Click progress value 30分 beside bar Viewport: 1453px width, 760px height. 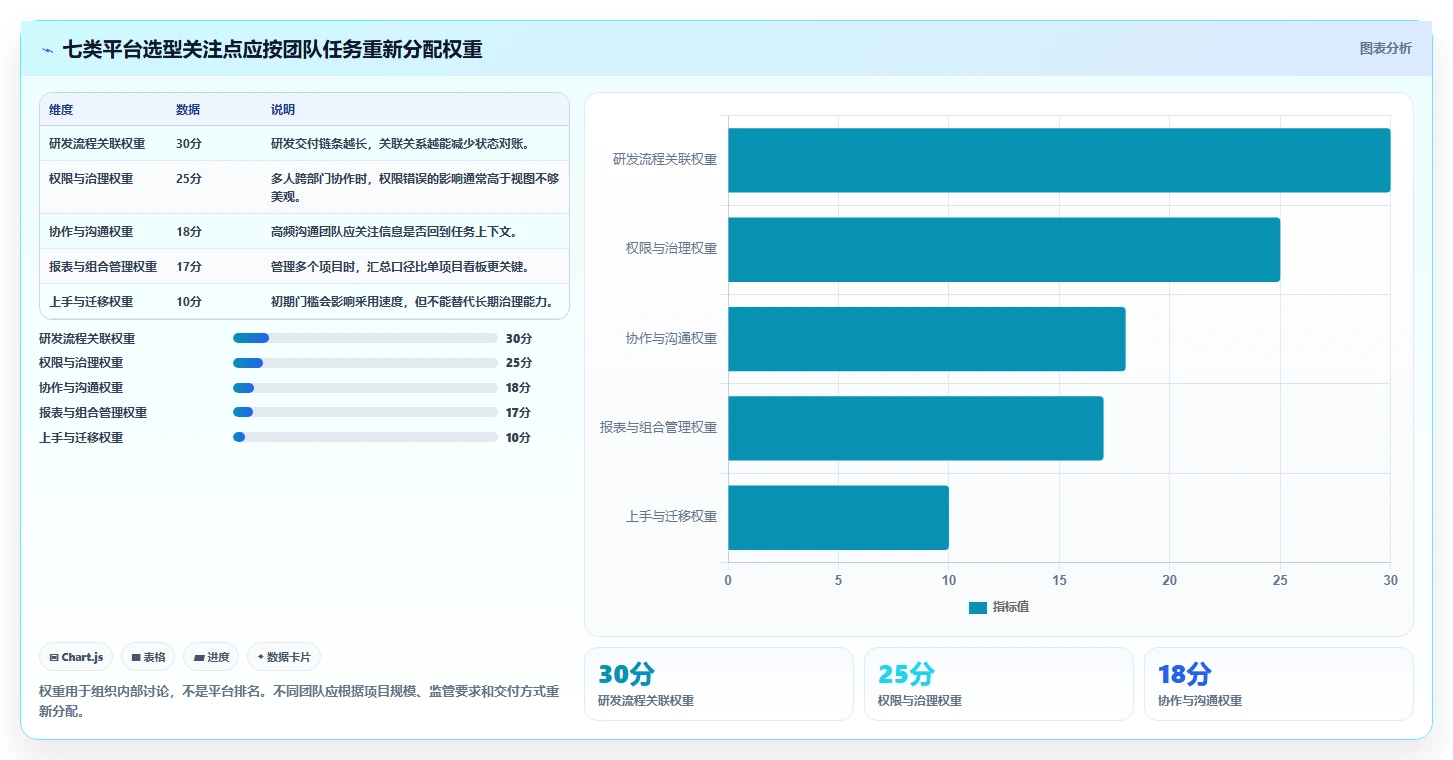(x=519, y=338)
